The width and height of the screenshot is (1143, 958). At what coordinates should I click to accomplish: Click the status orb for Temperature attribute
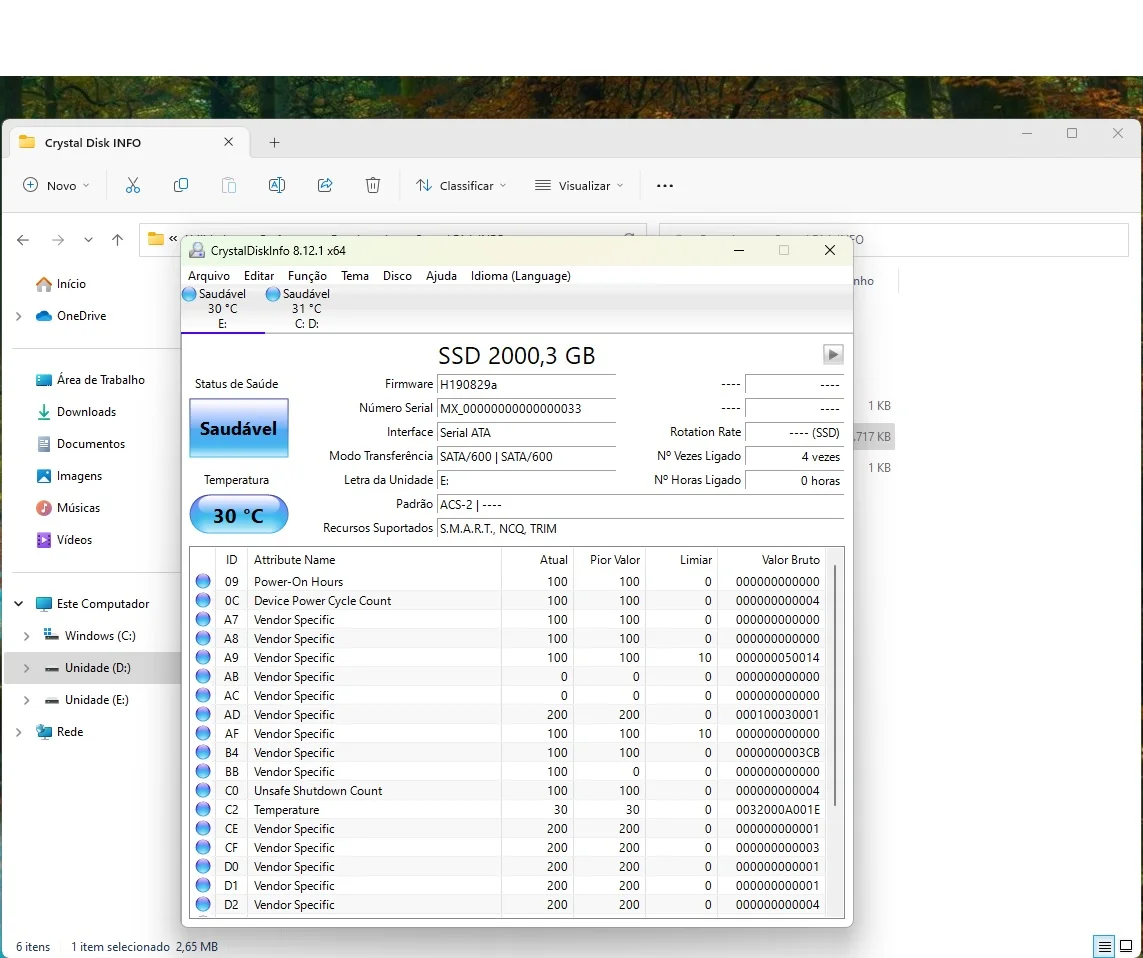(x=203, y=810)
